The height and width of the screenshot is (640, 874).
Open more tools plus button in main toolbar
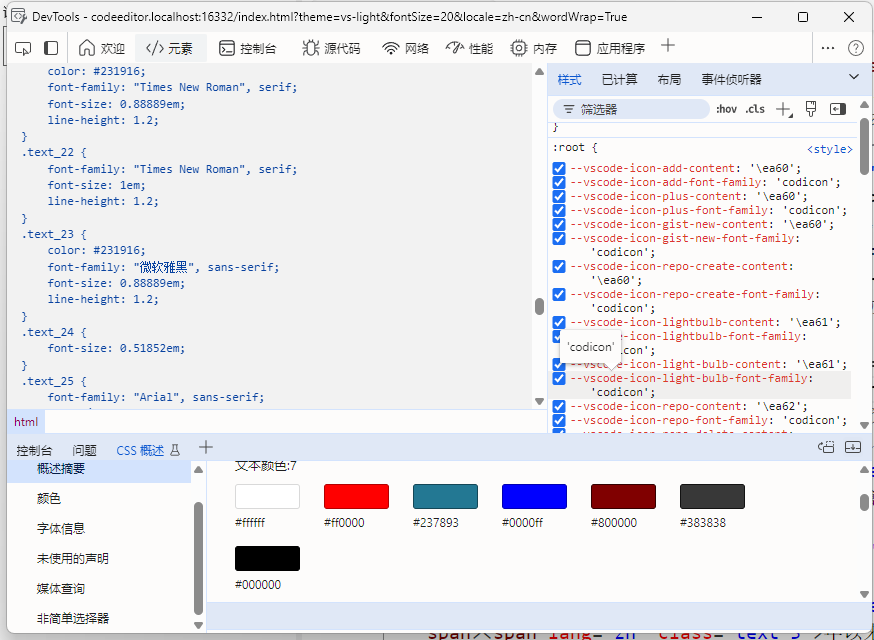pyautogui.click(x=668, y=46)
